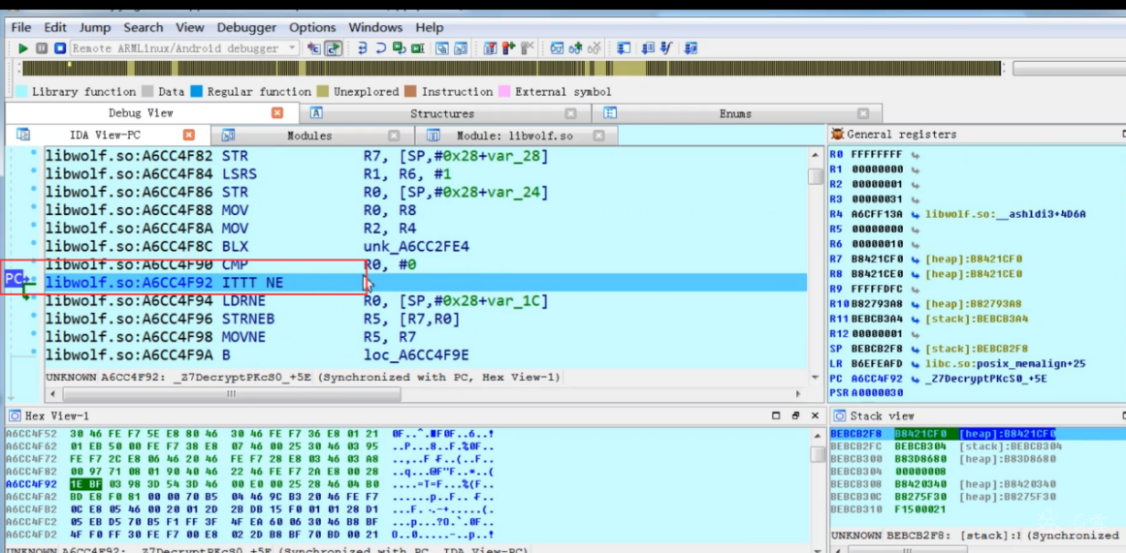The width and height of the screenshot is (1126, 553).
Task: Click the add breakpoint toolbar icon
Action: click(509, 48)
